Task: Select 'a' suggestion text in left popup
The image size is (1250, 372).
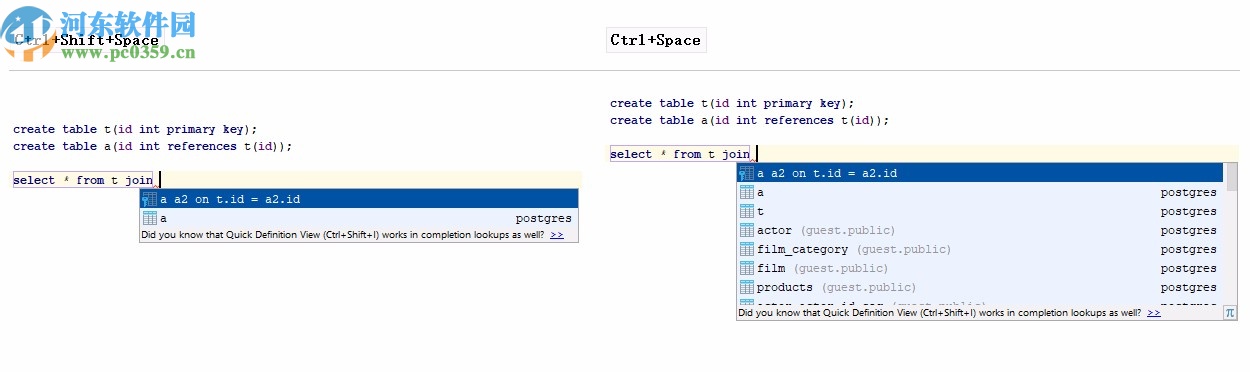Action: point(163,218)
